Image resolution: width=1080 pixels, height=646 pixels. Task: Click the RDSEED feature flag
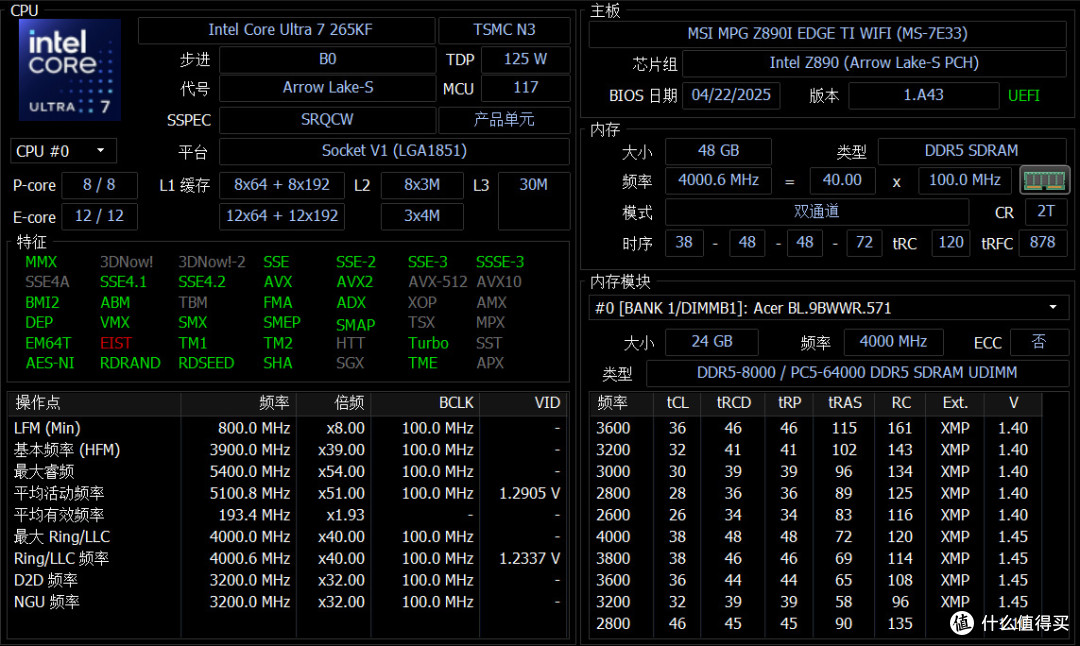click(206, 363)
